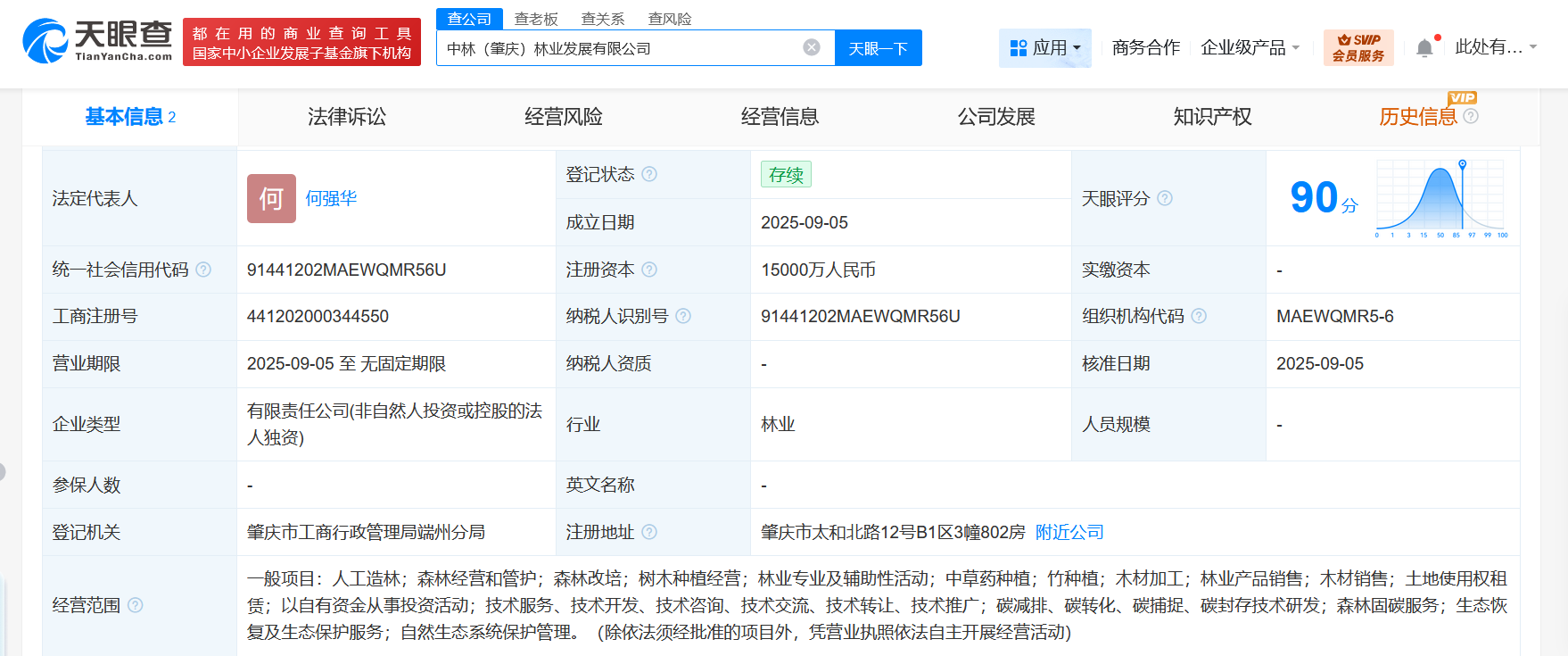This screenshot has width=1568, height=656.
Task: Click the 附近公司 link
Action: pyautogui.click(x=1069, y=532)
